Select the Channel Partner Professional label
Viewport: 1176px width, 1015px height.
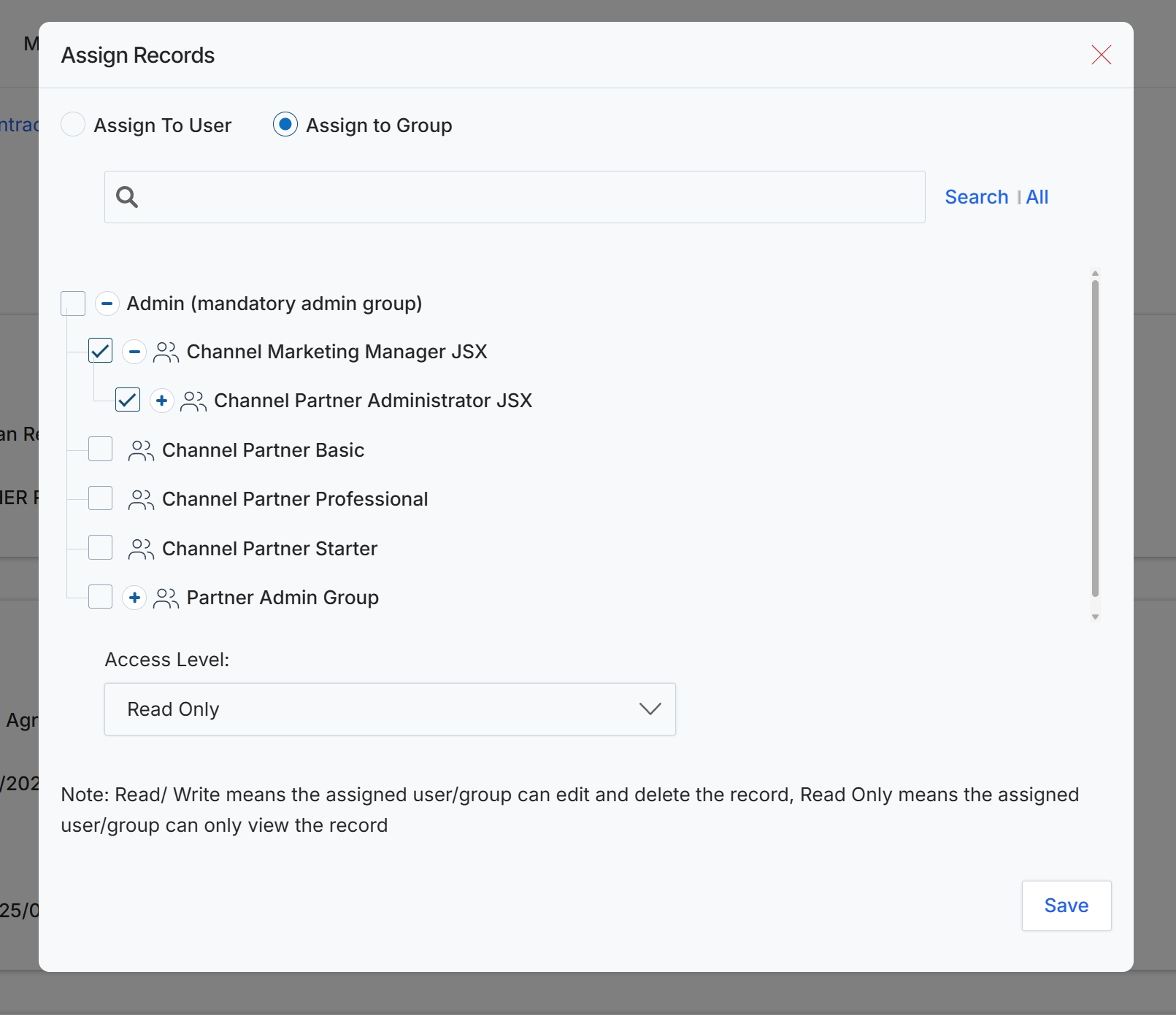coord(295,499)
